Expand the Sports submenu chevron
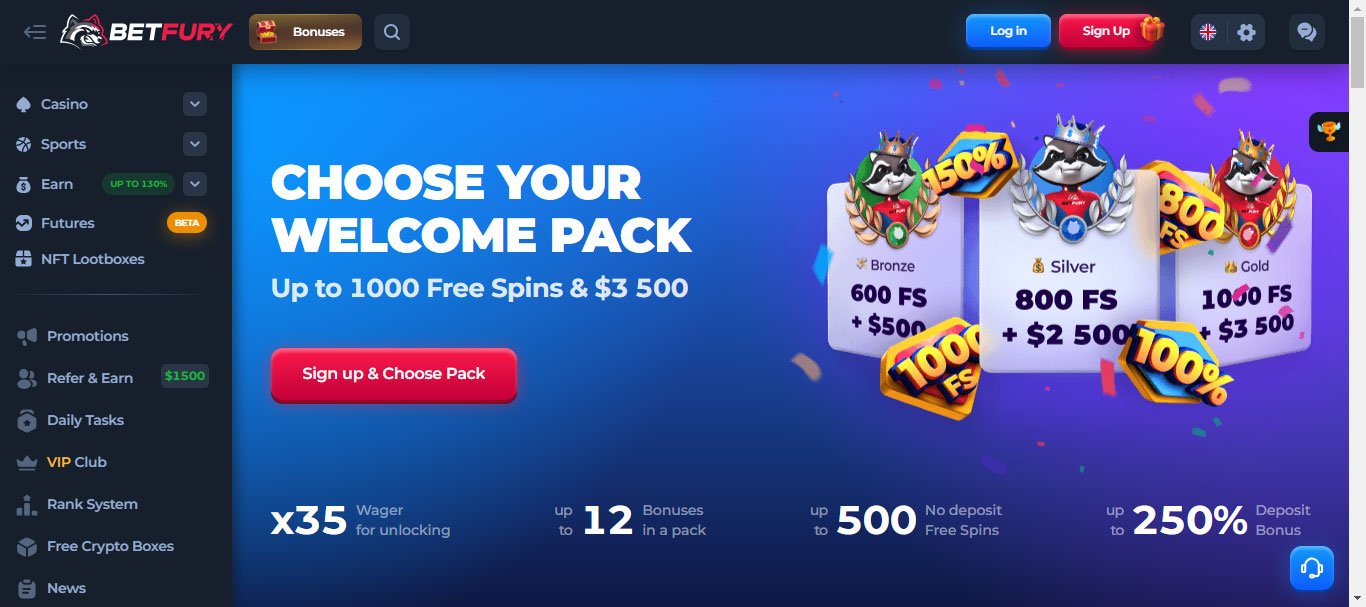This screenshot has height=607, width=1366. [195, 144]
